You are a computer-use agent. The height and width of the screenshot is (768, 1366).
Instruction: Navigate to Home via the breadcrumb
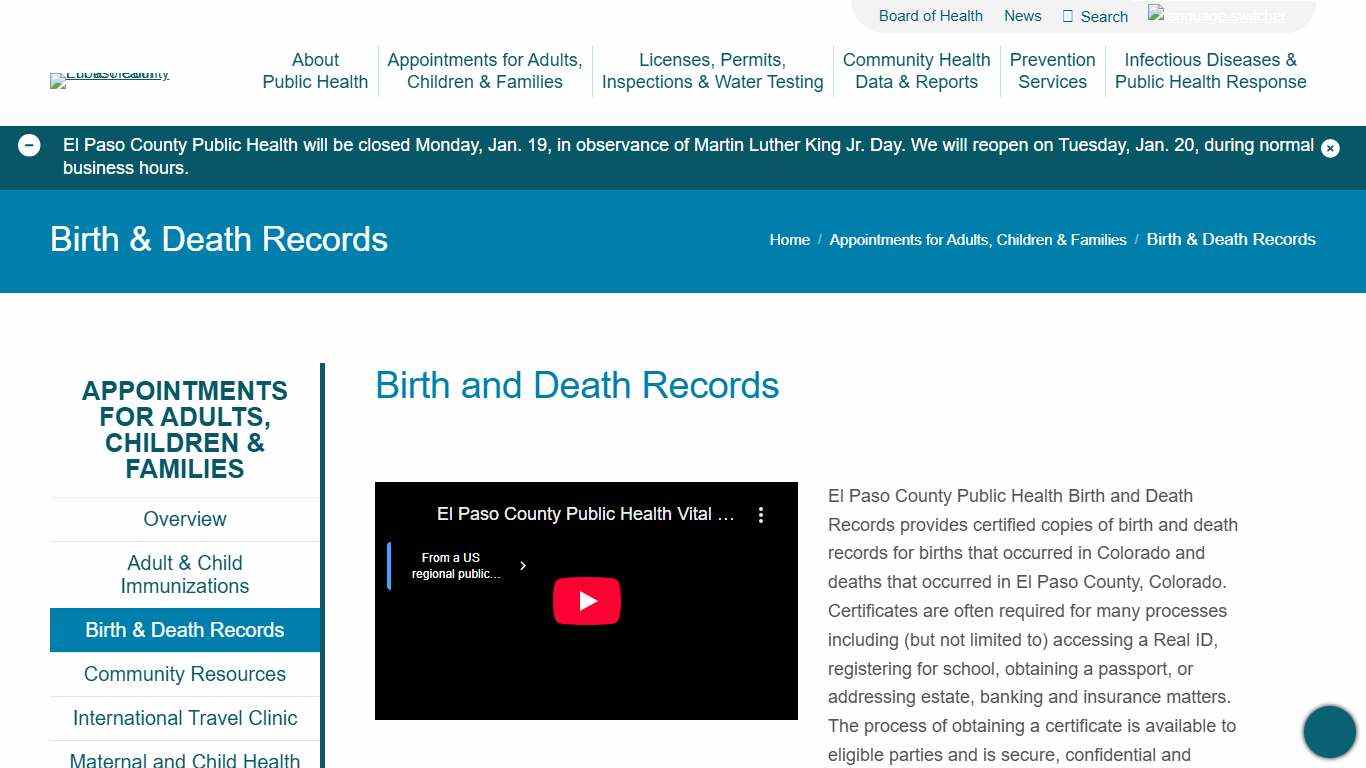(789, 239)
